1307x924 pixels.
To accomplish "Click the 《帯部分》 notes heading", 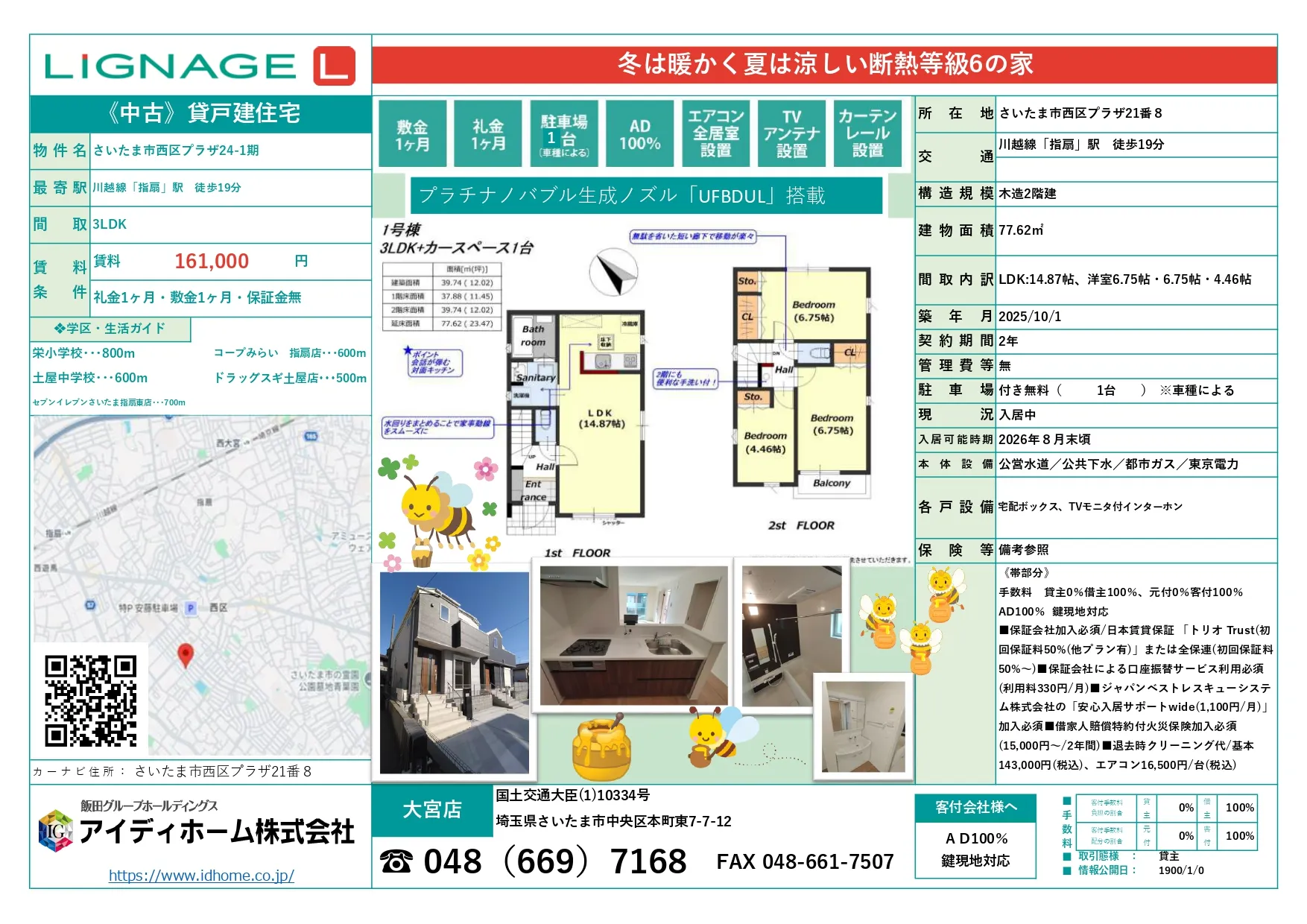I will coord(1027,573).
